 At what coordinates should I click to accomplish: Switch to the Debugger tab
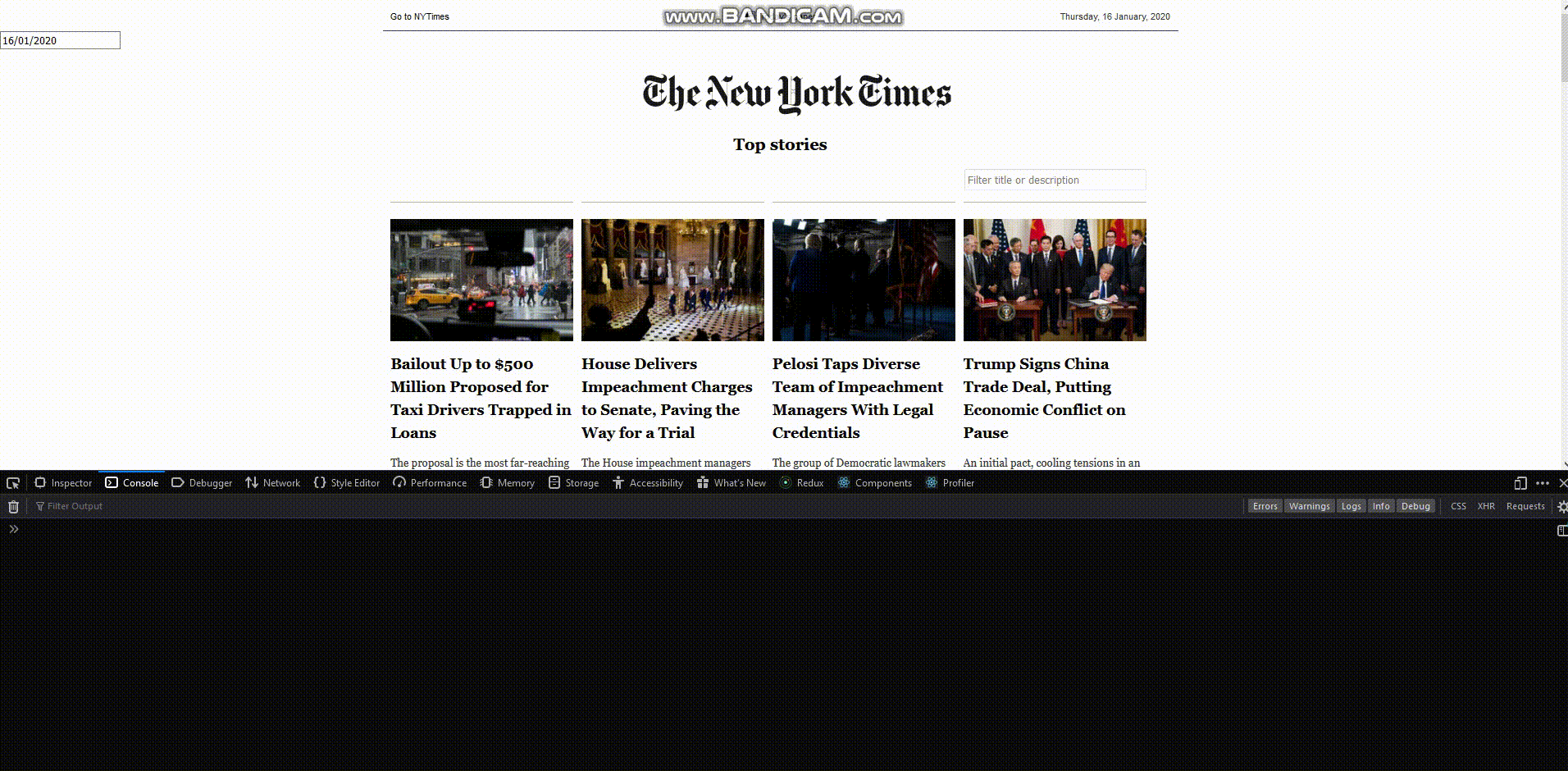[202, 483]
